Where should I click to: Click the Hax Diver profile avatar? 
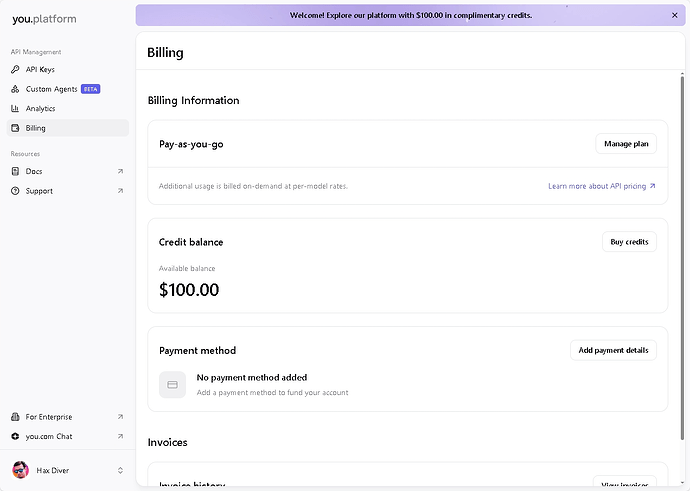pyautogui.click(x=20, y=470)
